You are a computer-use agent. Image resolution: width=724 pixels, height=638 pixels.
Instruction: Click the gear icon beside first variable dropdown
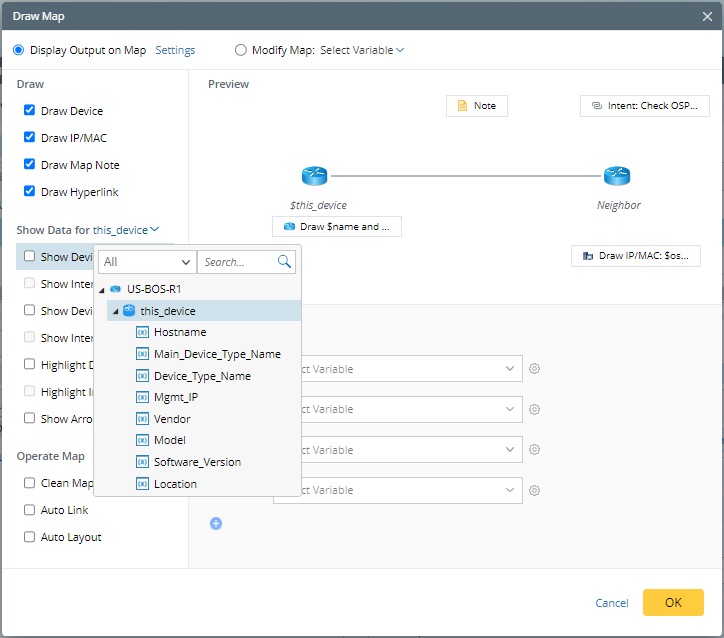click(x=535, y=369)
